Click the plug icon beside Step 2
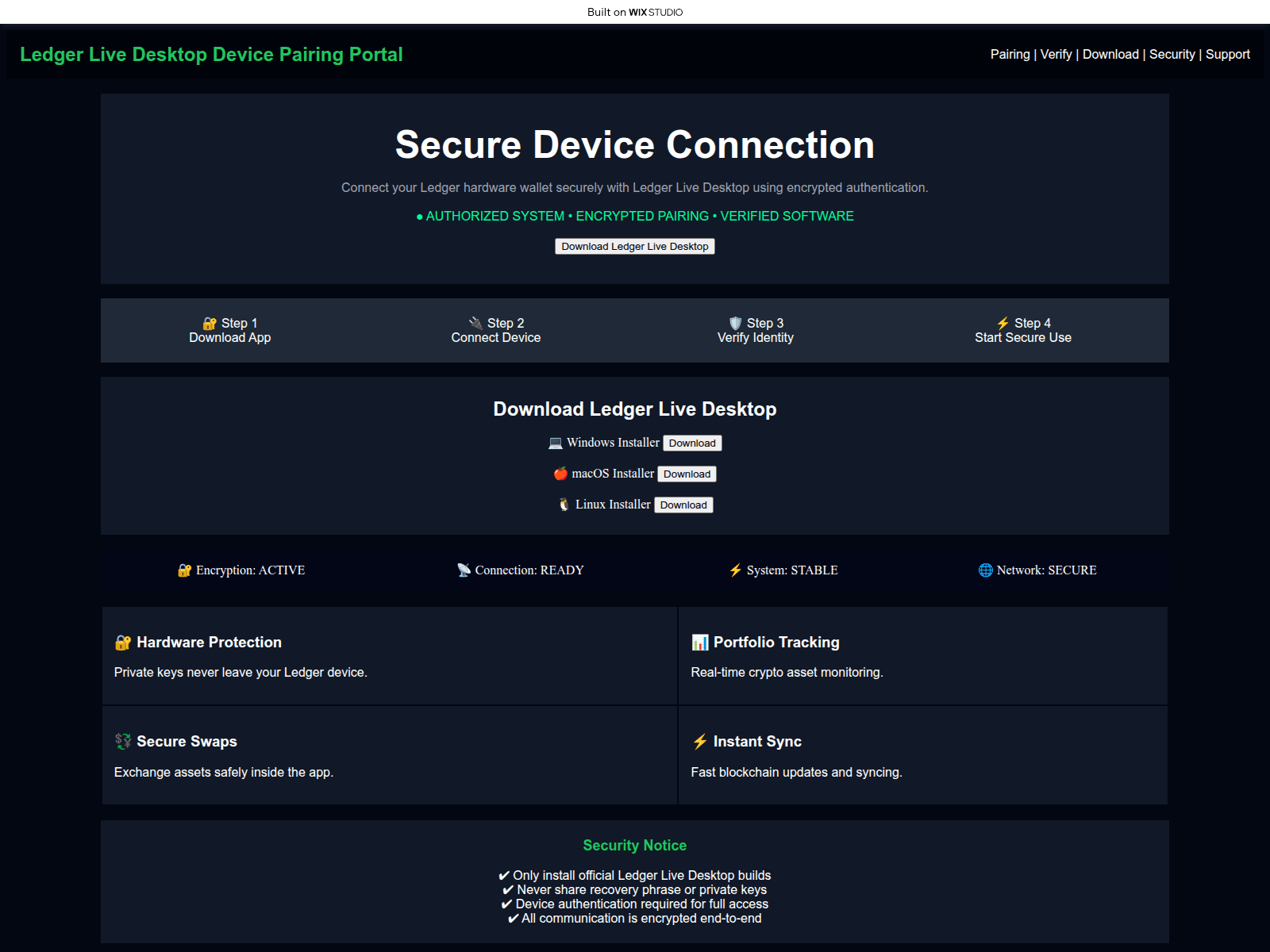The image size is (1270, 952). (475, 324)
